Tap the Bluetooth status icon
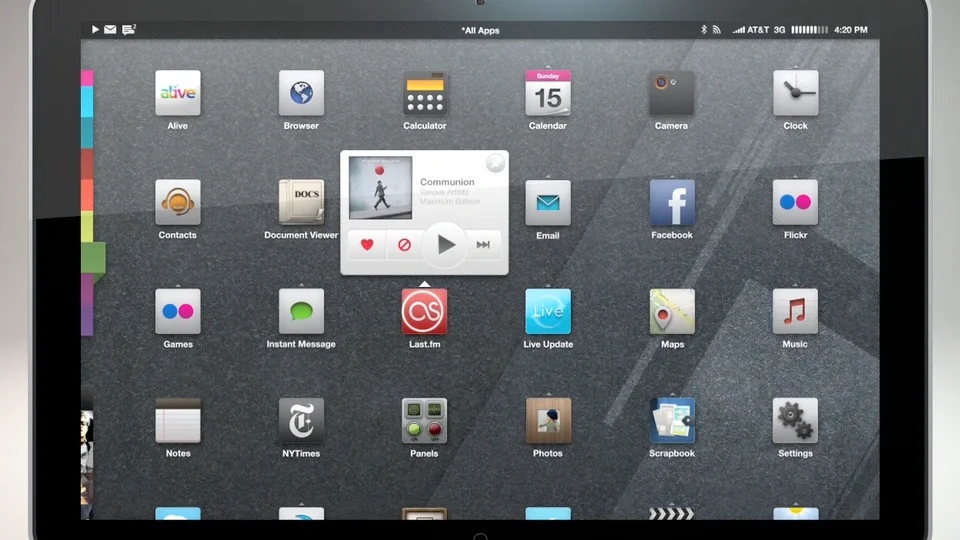Viewport: 960px width, 540px height. tap(703, 29)
